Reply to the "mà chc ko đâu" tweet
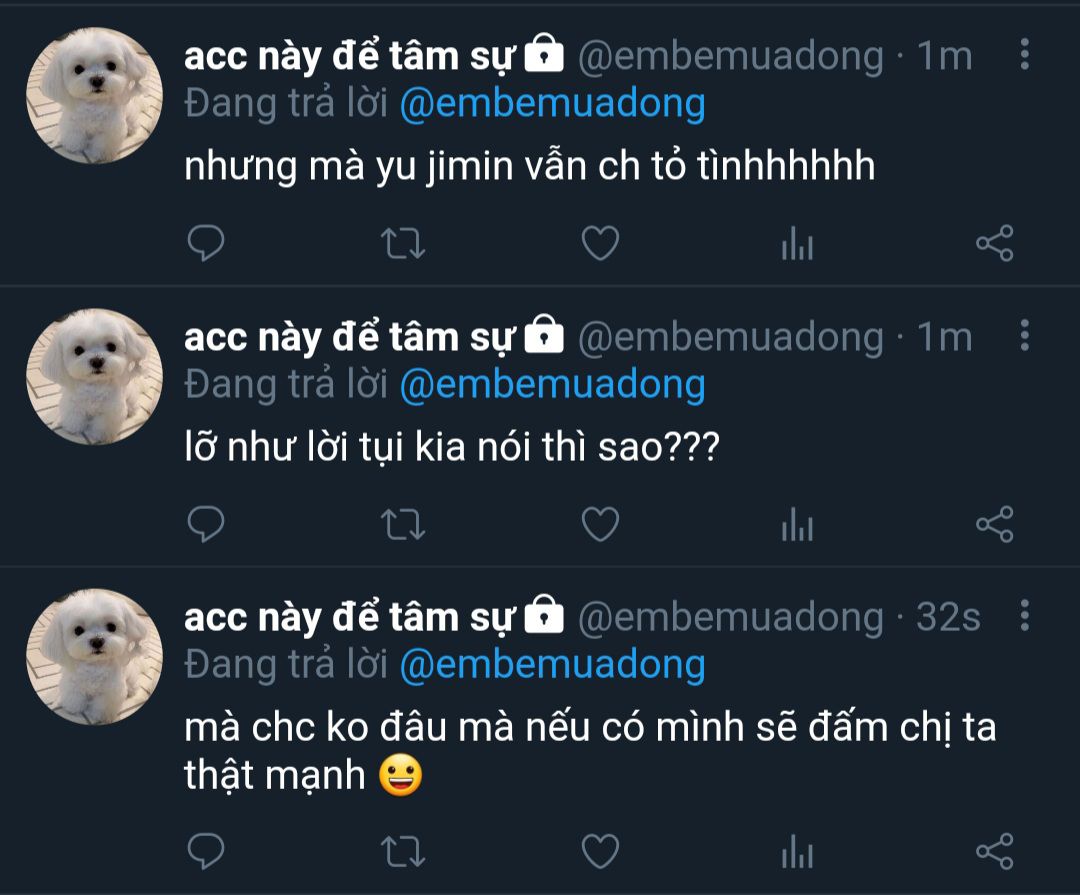The height and width of the screenshot is (895, 1080). 206,851
